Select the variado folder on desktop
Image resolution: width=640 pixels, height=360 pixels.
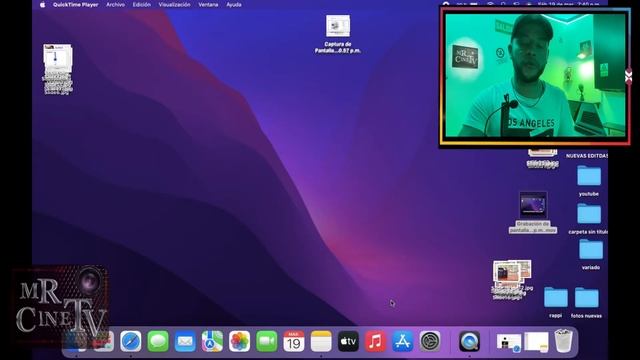point(591,249)
